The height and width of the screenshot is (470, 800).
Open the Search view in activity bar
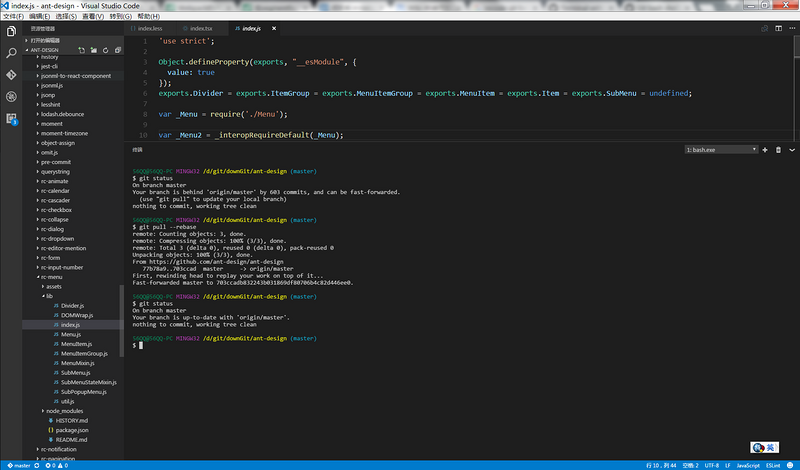pyautogui.click(x=11, y=53)
